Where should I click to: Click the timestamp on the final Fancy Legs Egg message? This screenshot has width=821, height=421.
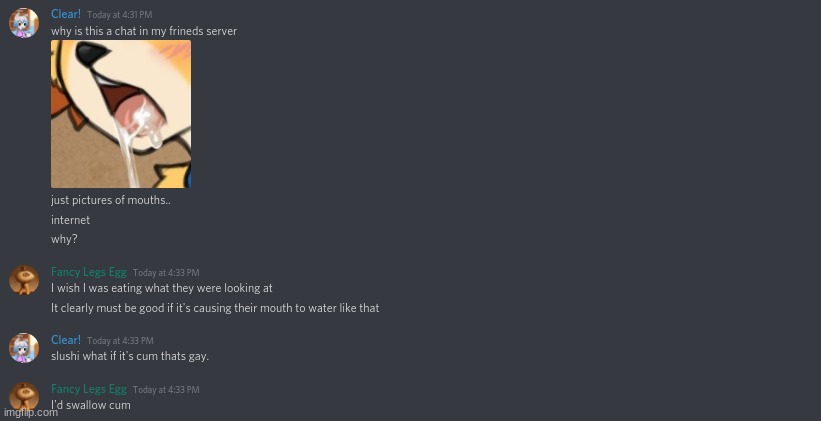pos(166,390)
